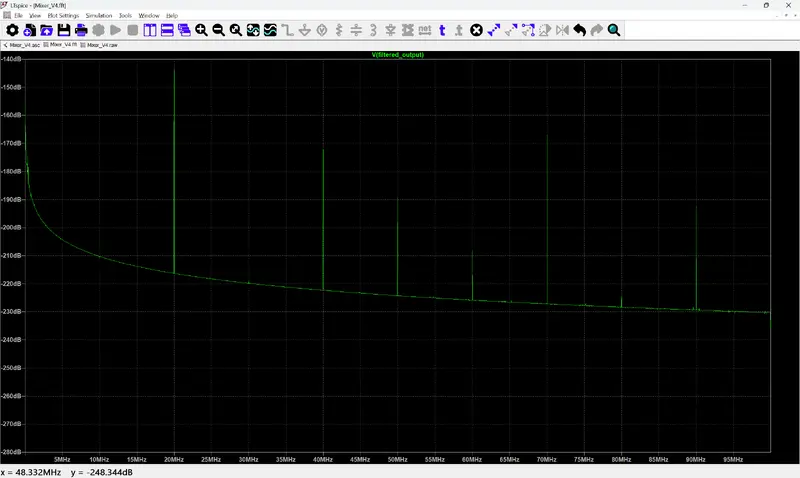This screenshot has width=800, height=478.
Task: Print the plot with the printer icon
Action: click(81, 30)
